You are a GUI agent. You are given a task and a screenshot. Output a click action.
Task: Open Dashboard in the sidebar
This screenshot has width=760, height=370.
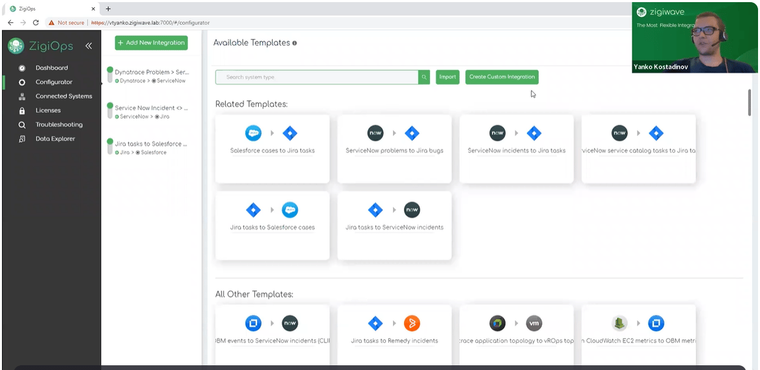pos(51,68)
